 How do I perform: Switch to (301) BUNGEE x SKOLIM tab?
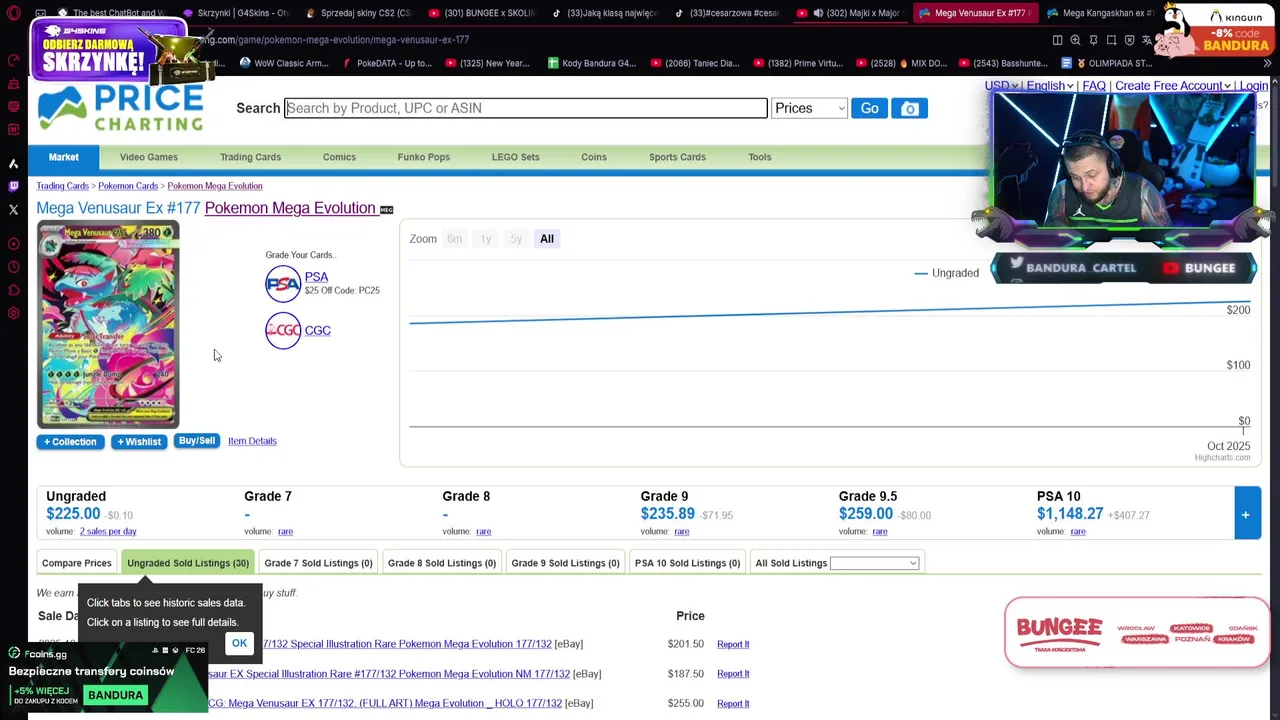482,13
